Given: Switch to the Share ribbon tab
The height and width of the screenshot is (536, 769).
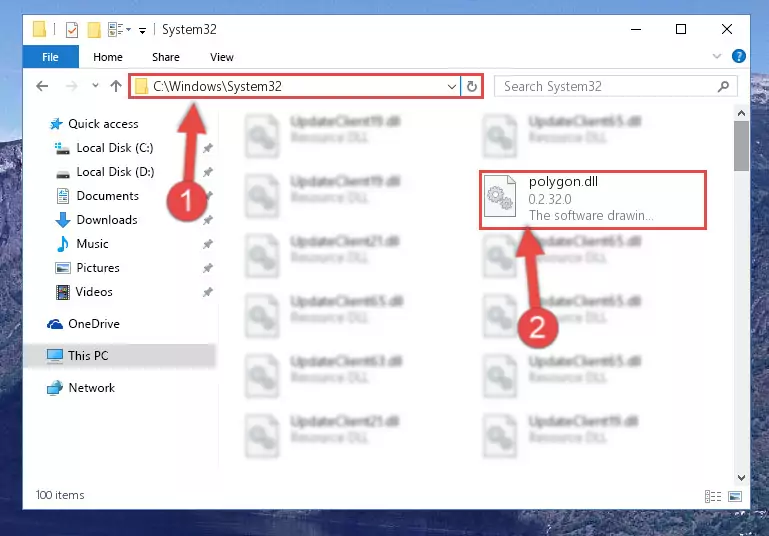Looking at the screenshot, I should (166, 57).
